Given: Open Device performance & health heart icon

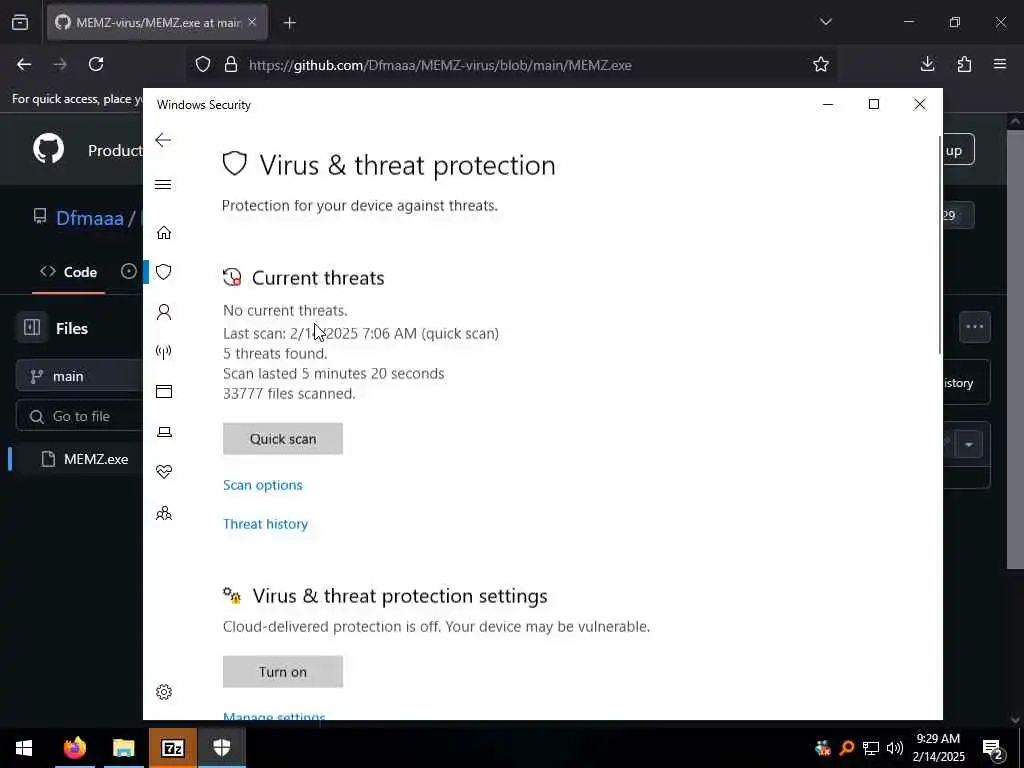Looking at the screenshot, I should [164, 472].
